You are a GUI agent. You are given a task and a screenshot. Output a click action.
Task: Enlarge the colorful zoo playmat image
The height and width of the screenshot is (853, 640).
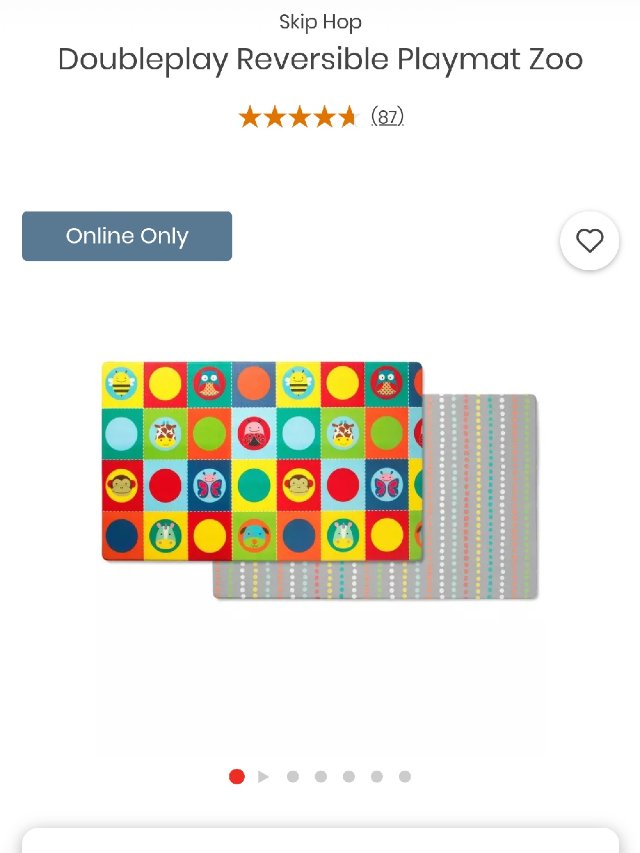coord(262,461)
